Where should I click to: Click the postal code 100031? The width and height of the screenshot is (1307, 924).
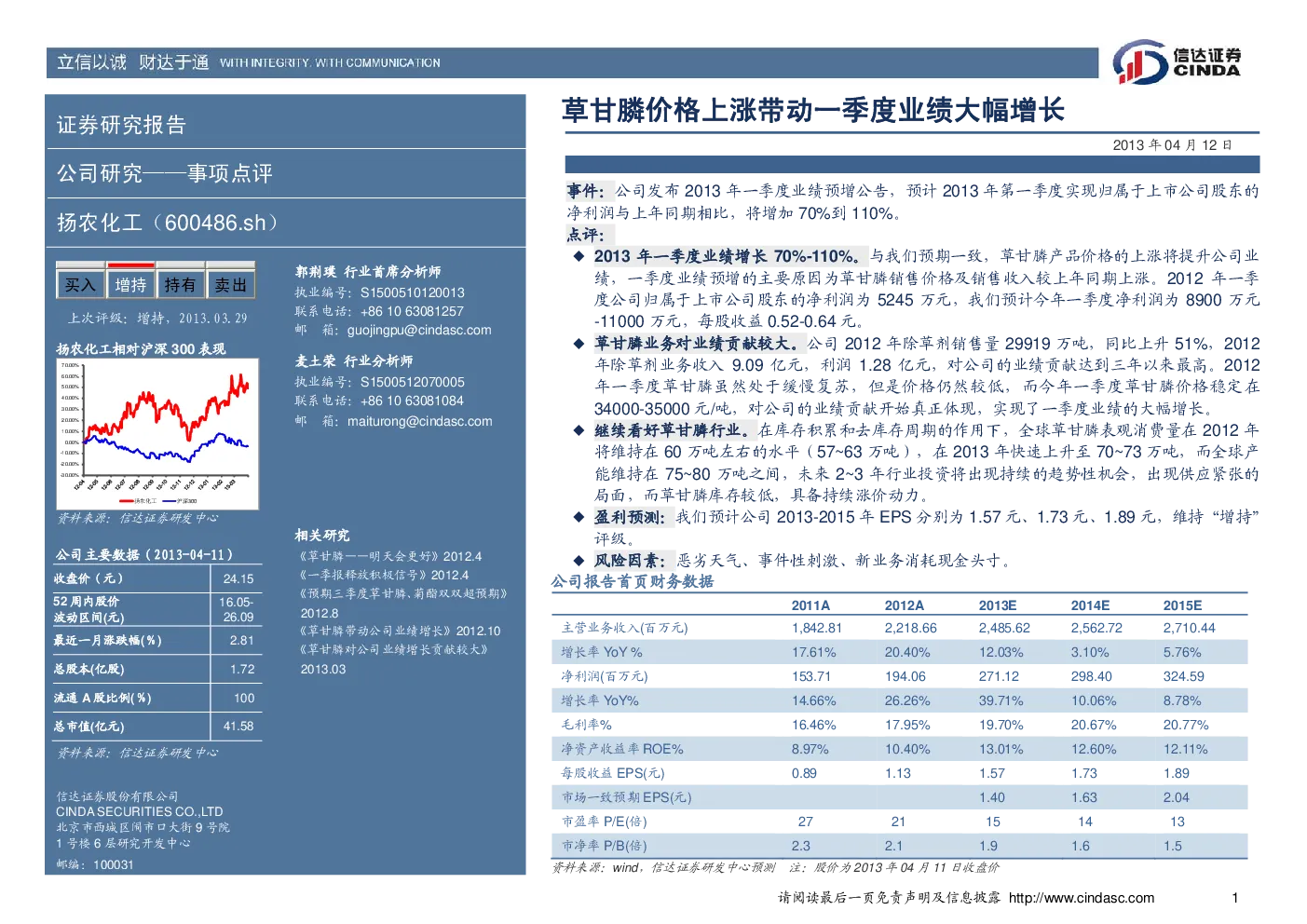click(114, 864)
